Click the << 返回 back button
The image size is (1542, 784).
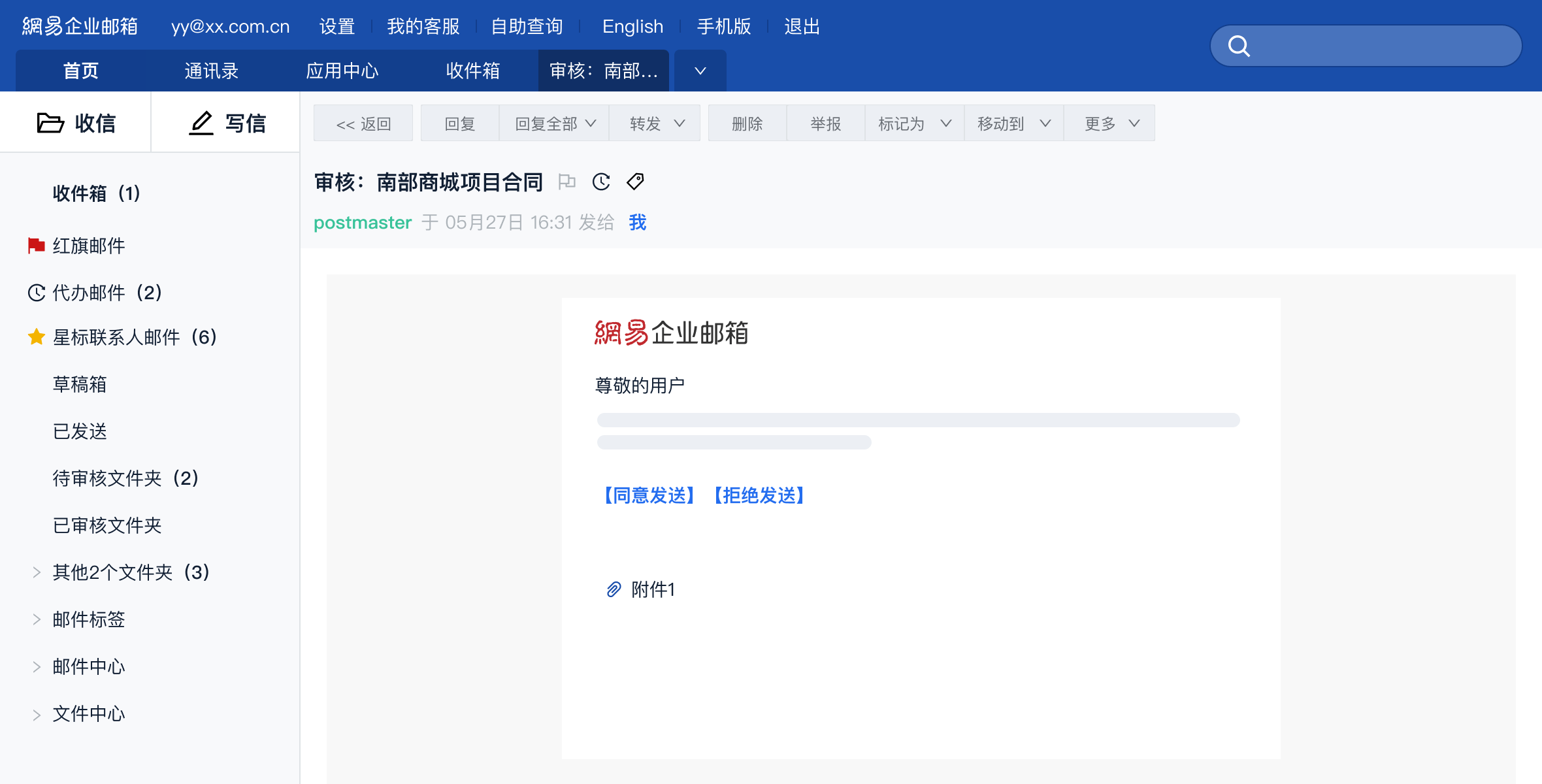tap(363, 123)
